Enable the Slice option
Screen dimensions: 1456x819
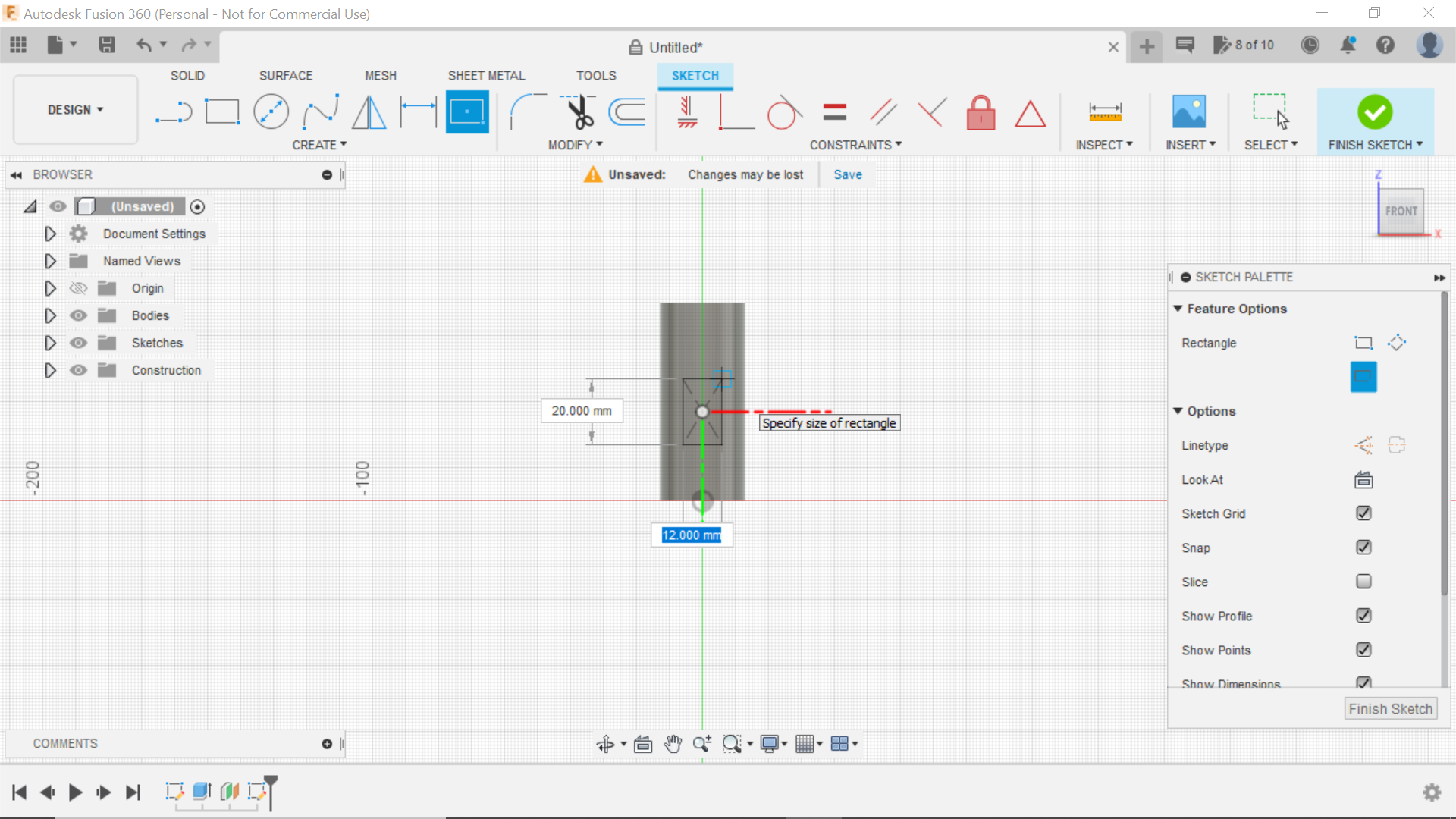(x=1363, y=582)
